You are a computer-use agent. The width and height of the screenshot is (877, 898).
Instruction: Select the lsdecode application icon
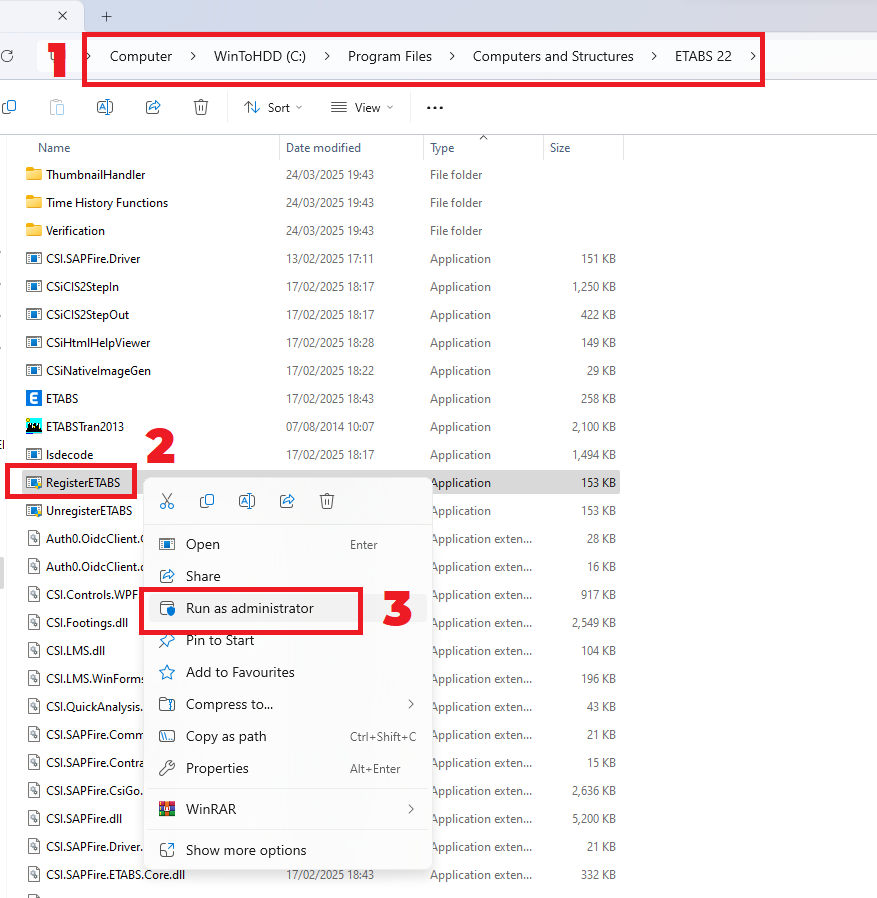(34, 454)
